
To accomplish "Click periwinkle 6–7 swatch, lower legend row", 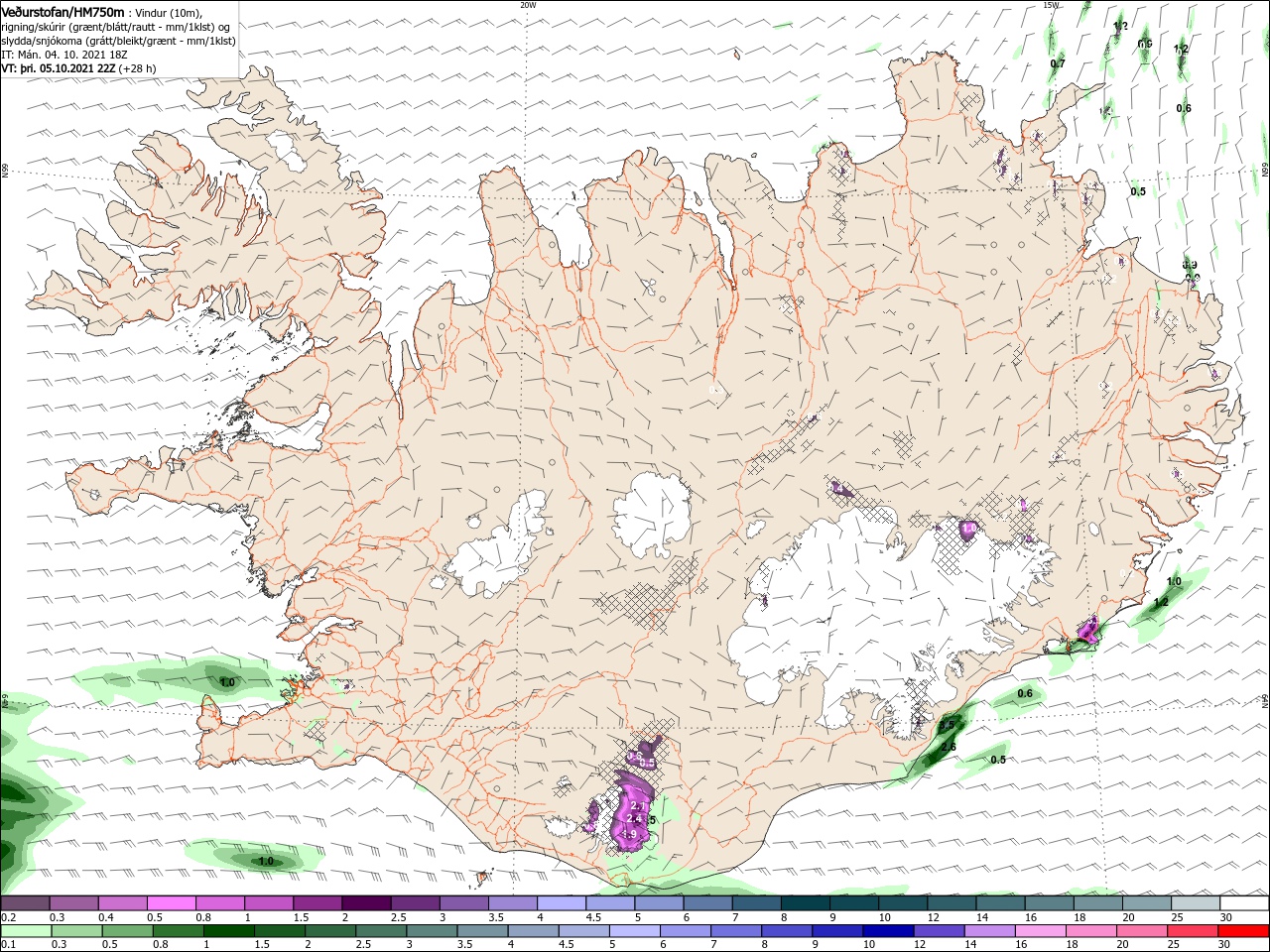I will pos(685,931).
